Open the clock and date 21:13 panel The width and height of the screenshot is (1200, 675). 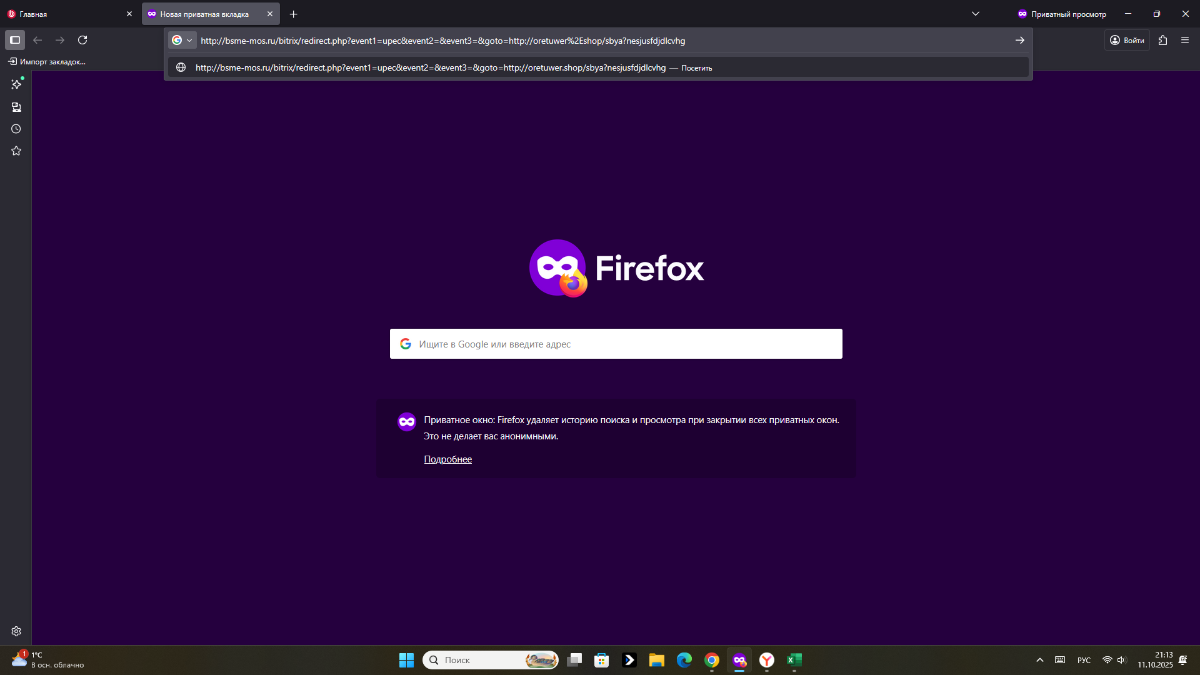click(1155, 660)
